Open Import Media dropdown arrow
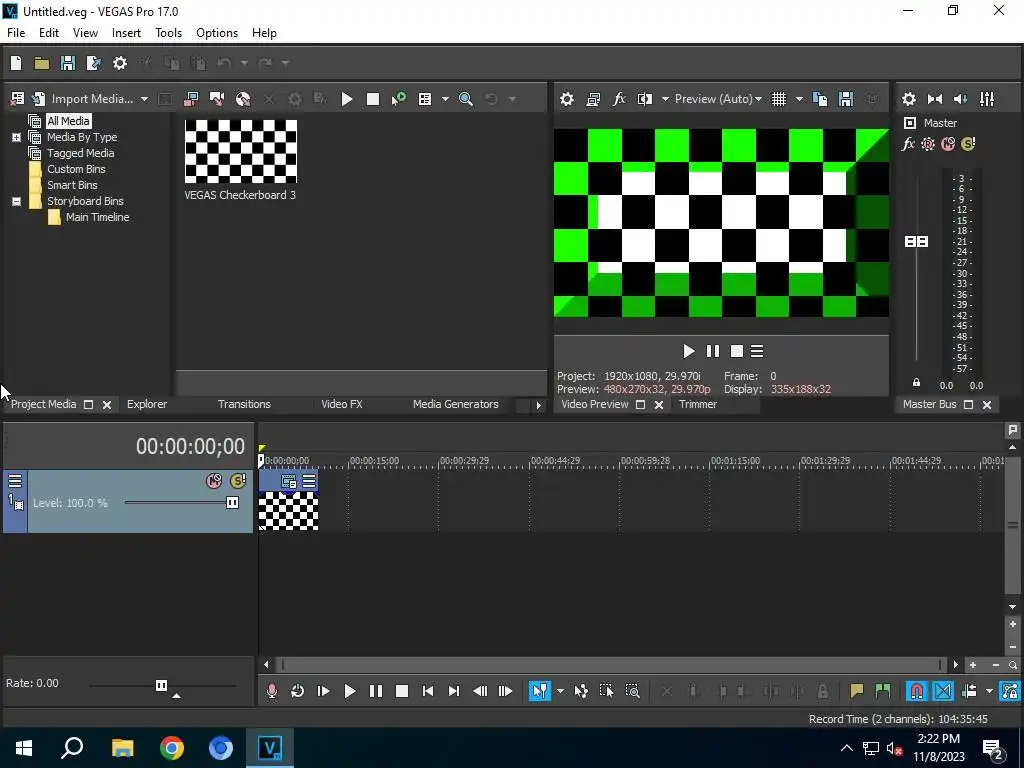This screenshot has width=1024, height=768. click(x=144, y=99)
